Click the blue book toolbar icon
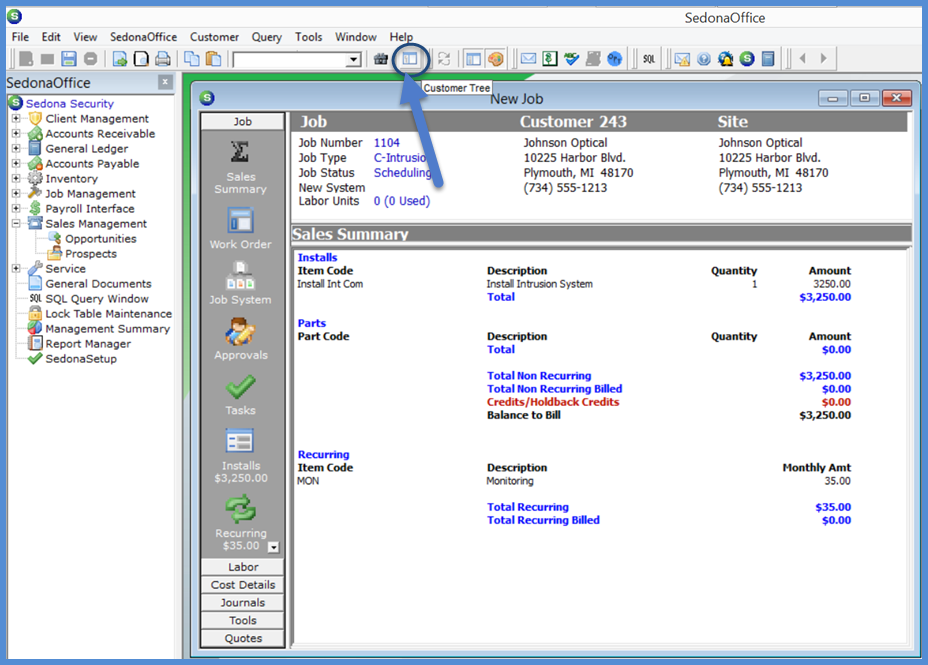 click(768, 59)
